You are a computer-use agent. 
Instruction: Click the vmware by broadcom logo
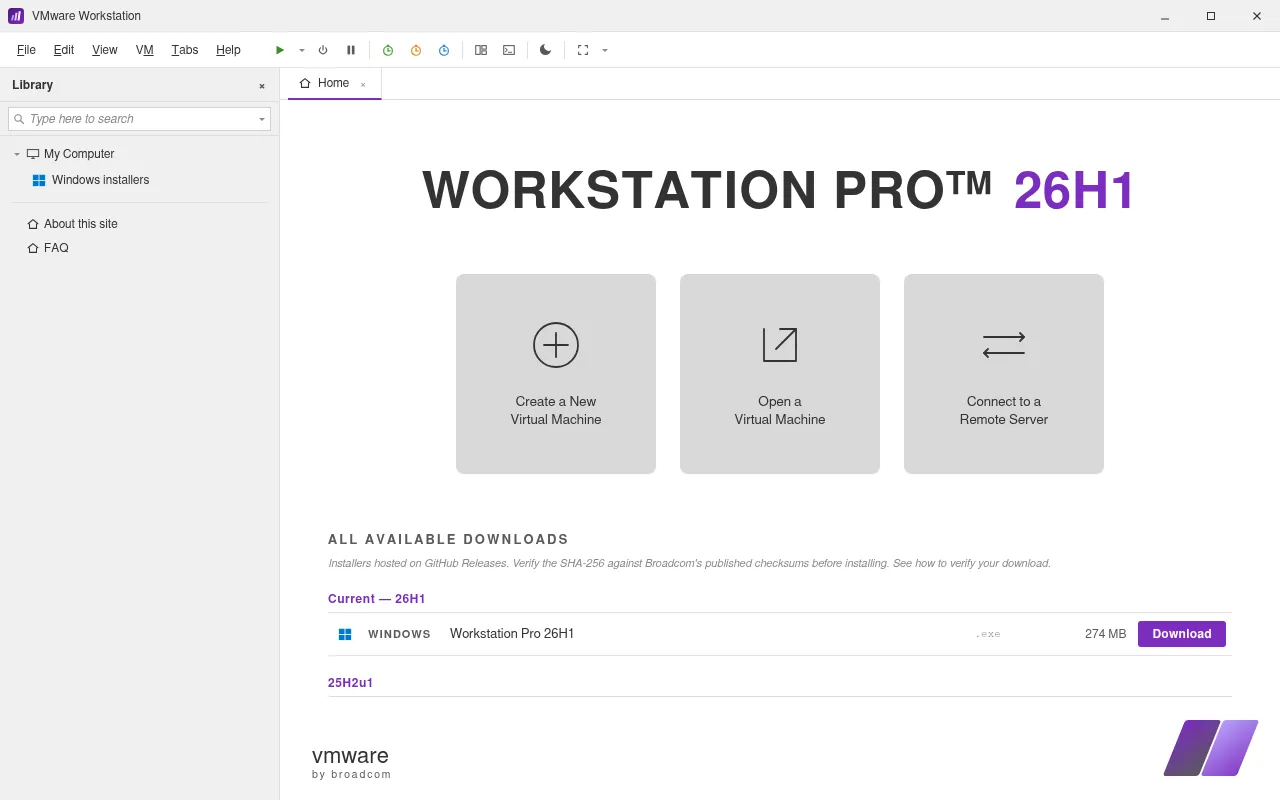pyautogui.click(x=352, y=762)
